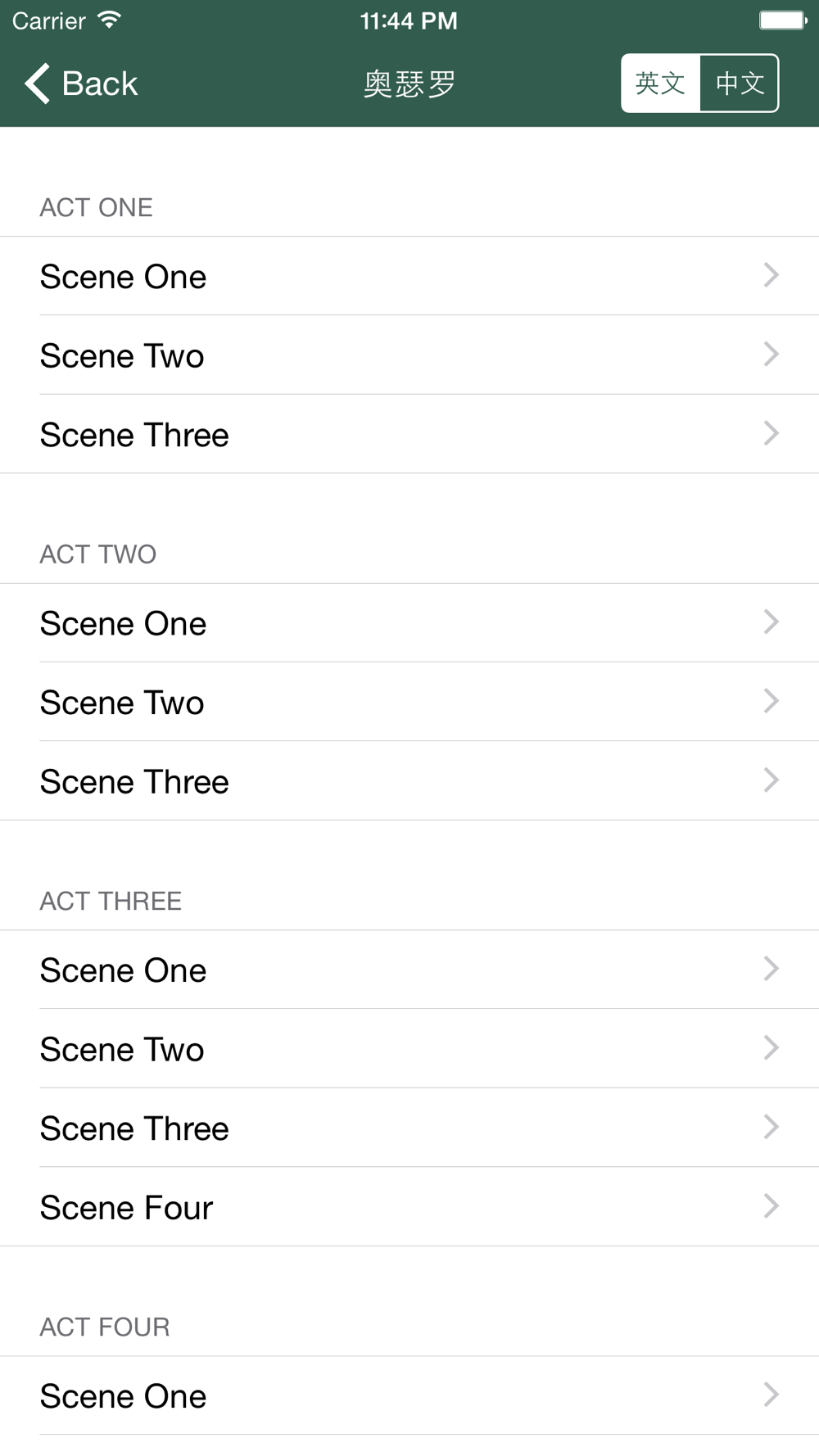Tap disclosure arrow for Act One Scene One

tap(771, 275)
